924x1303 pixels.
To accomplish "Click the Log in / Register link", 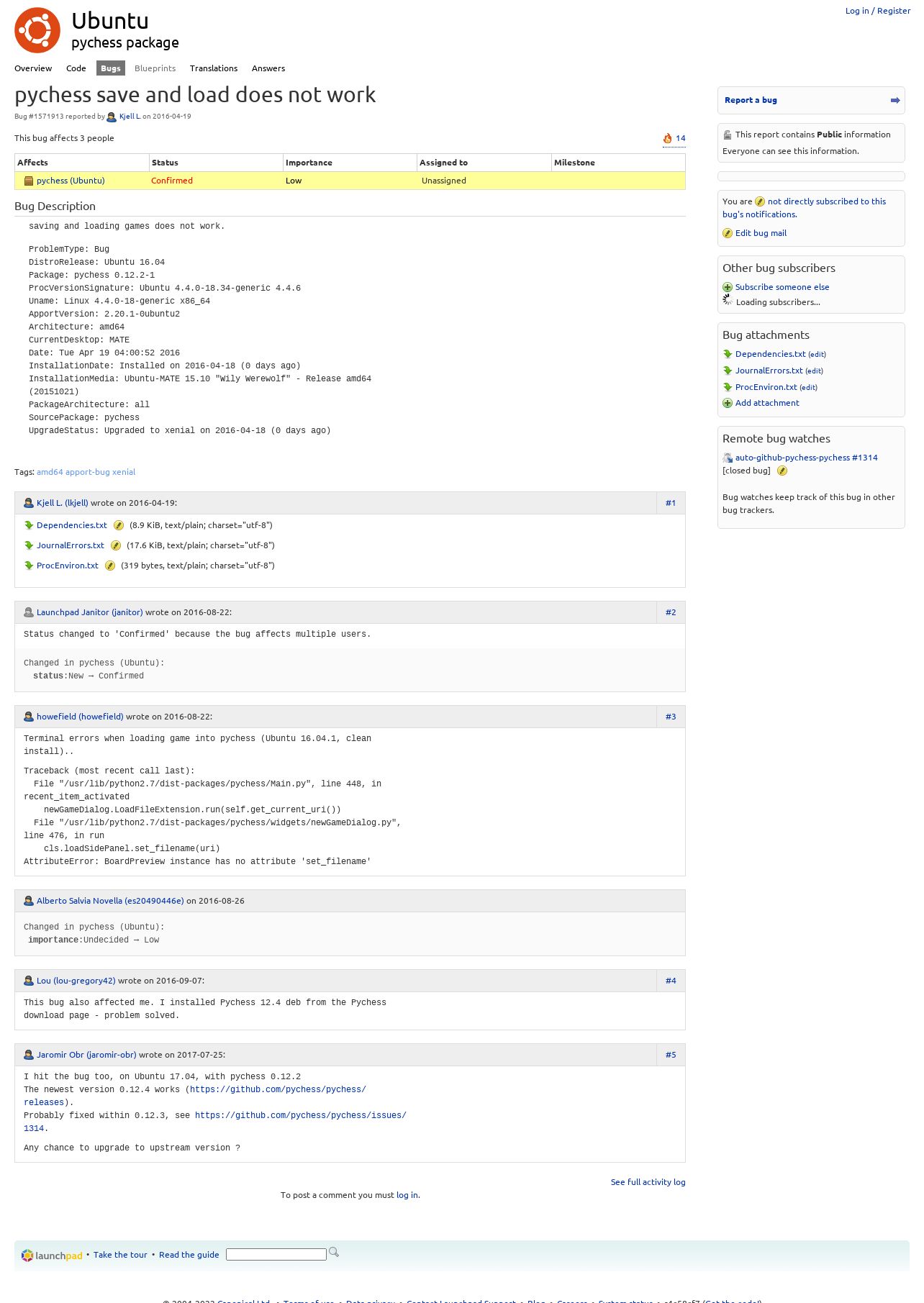I will click(878, 11).
